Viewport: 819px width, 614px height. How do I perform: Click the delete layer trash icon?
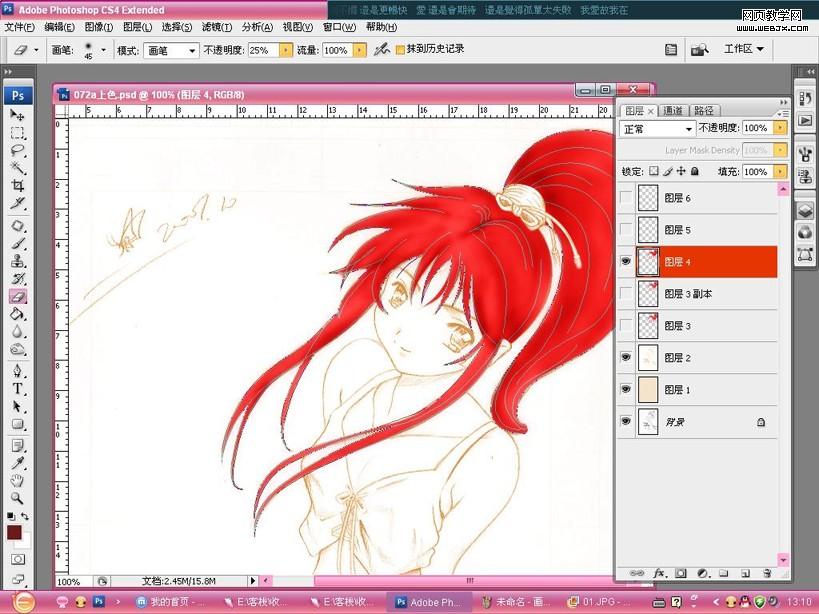click(767, 573)
